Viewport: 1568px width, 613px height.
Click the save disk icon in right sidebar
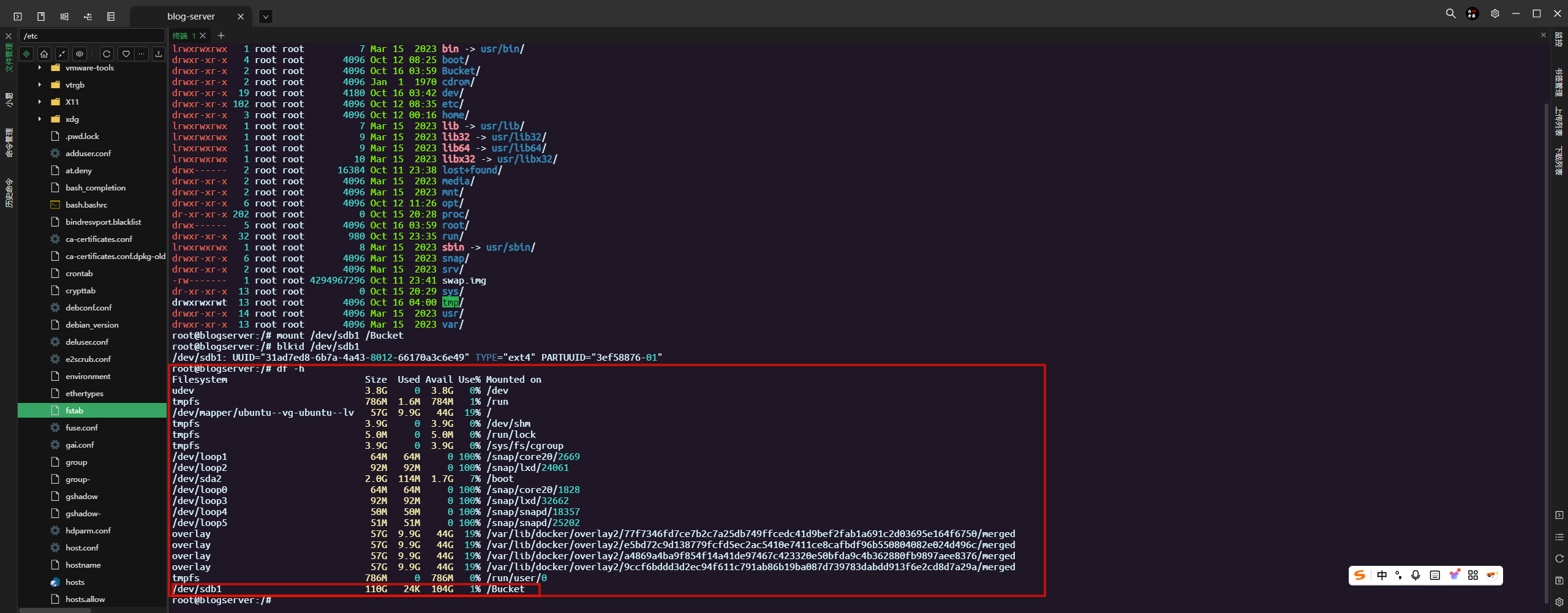1559,580
